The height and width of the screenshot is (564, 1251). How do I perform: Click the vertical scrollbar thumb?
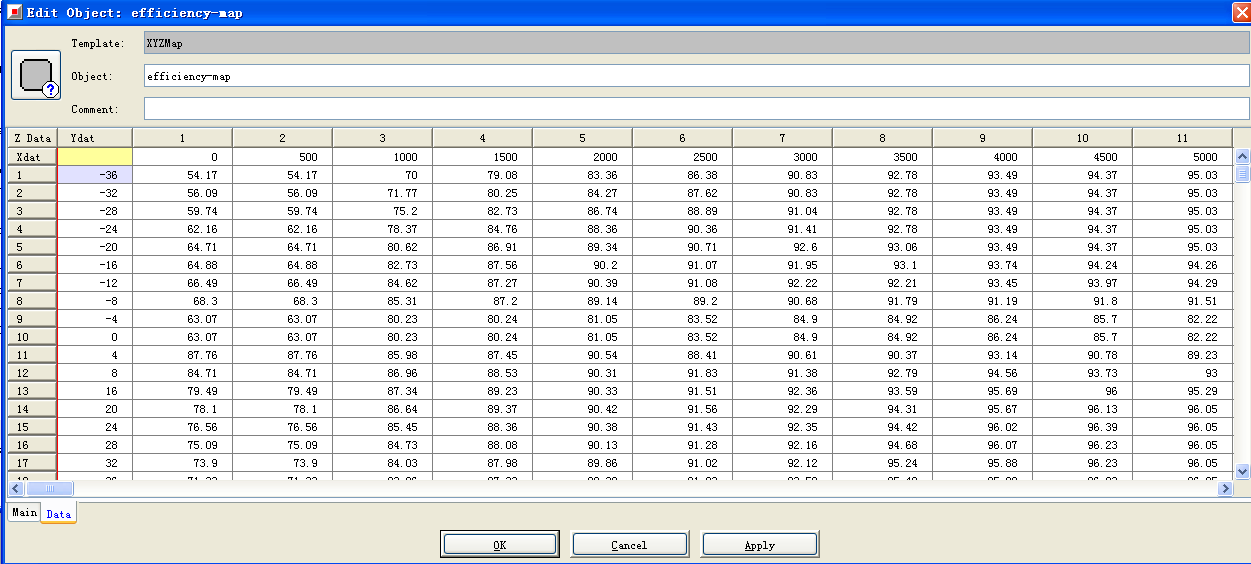(x=1242, y=174)
